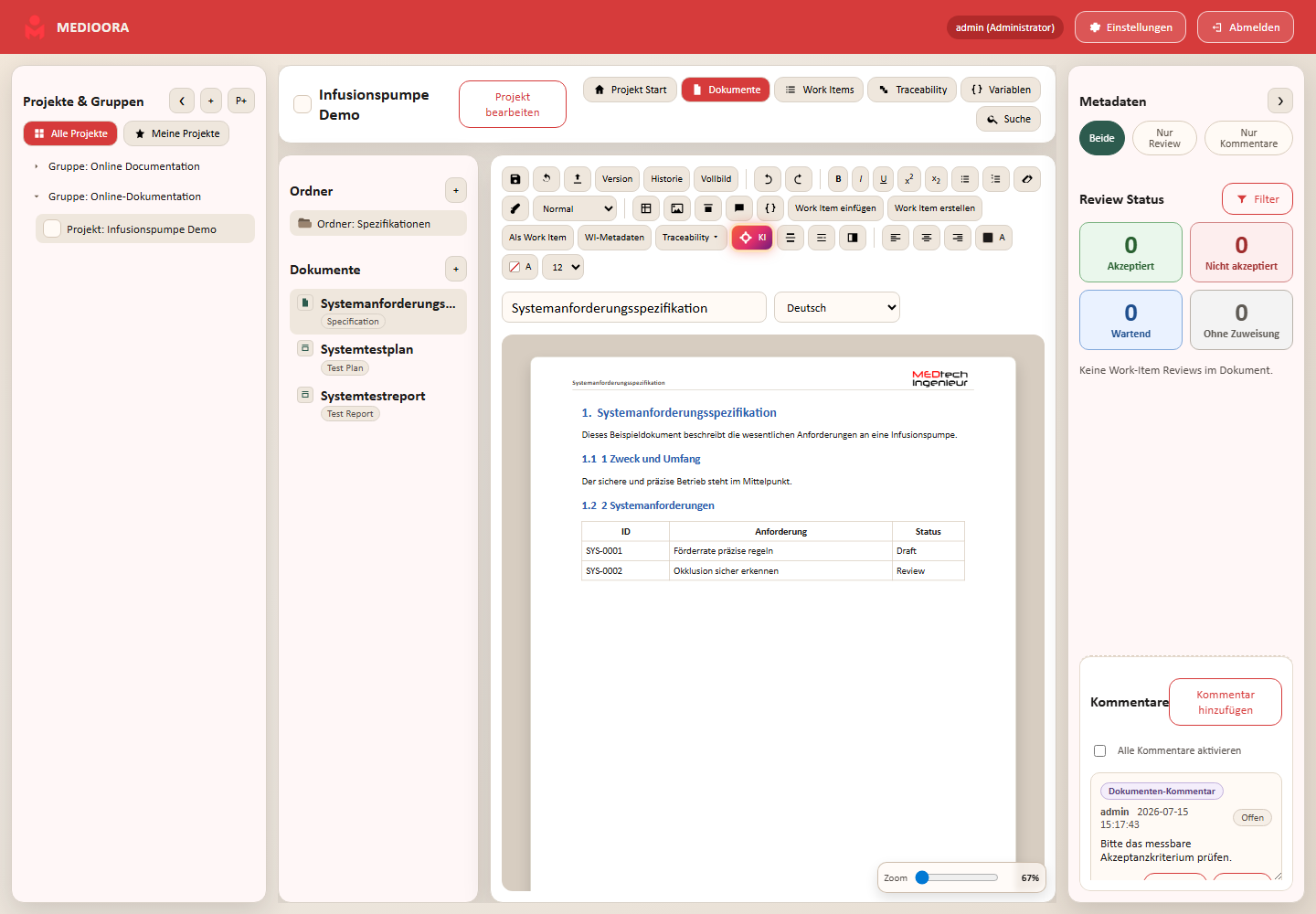Click the revert icon next to save
Viewport: 1316px width, 914px height.
click(x=547, y=179)
